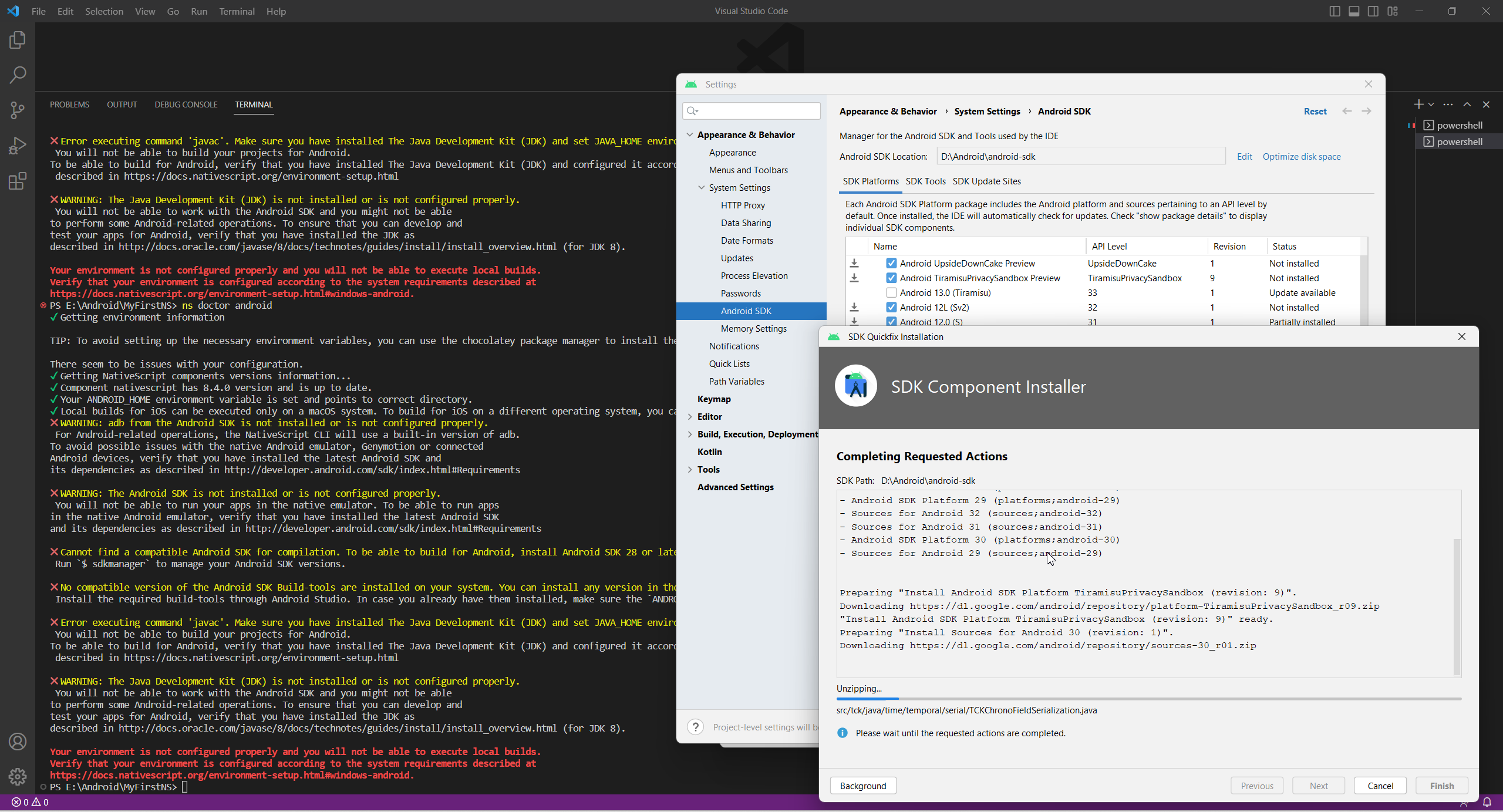Check the Android 13.0 (Tiramisu) checkbox
Image resolution: width=1503 pixels, height=812 pixels.
tap(891, 292)
